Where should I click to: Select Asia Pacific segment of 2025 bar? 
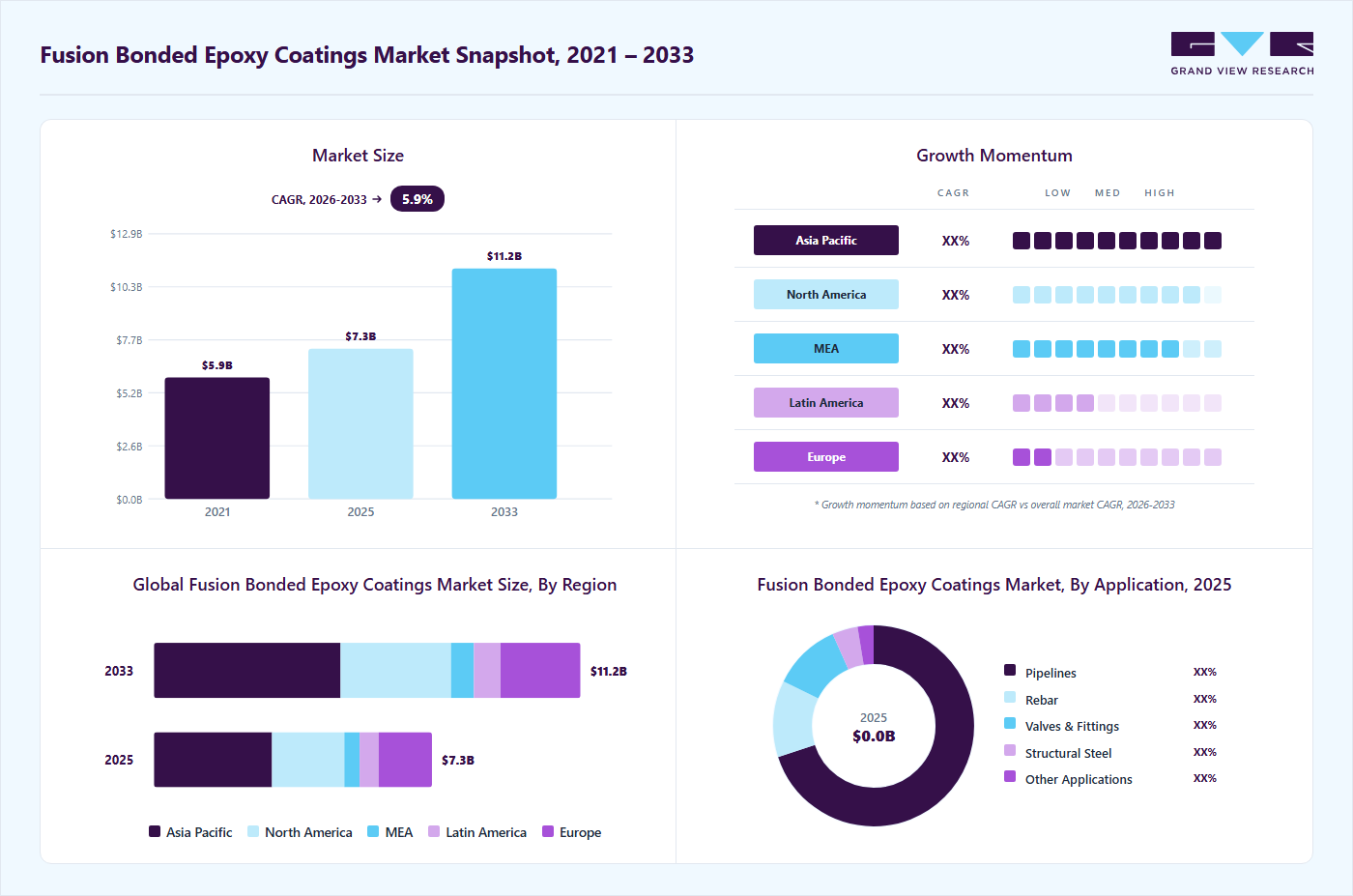213,760
